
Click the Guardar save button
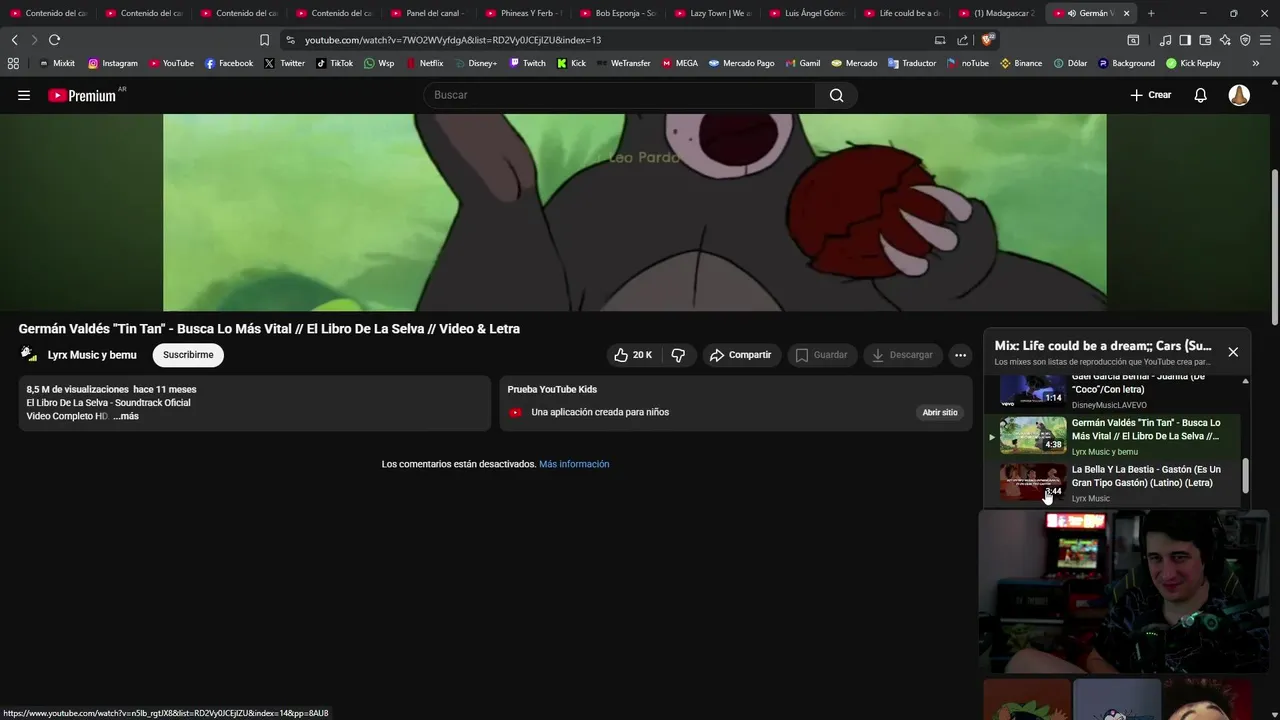(x=821, y=355)
